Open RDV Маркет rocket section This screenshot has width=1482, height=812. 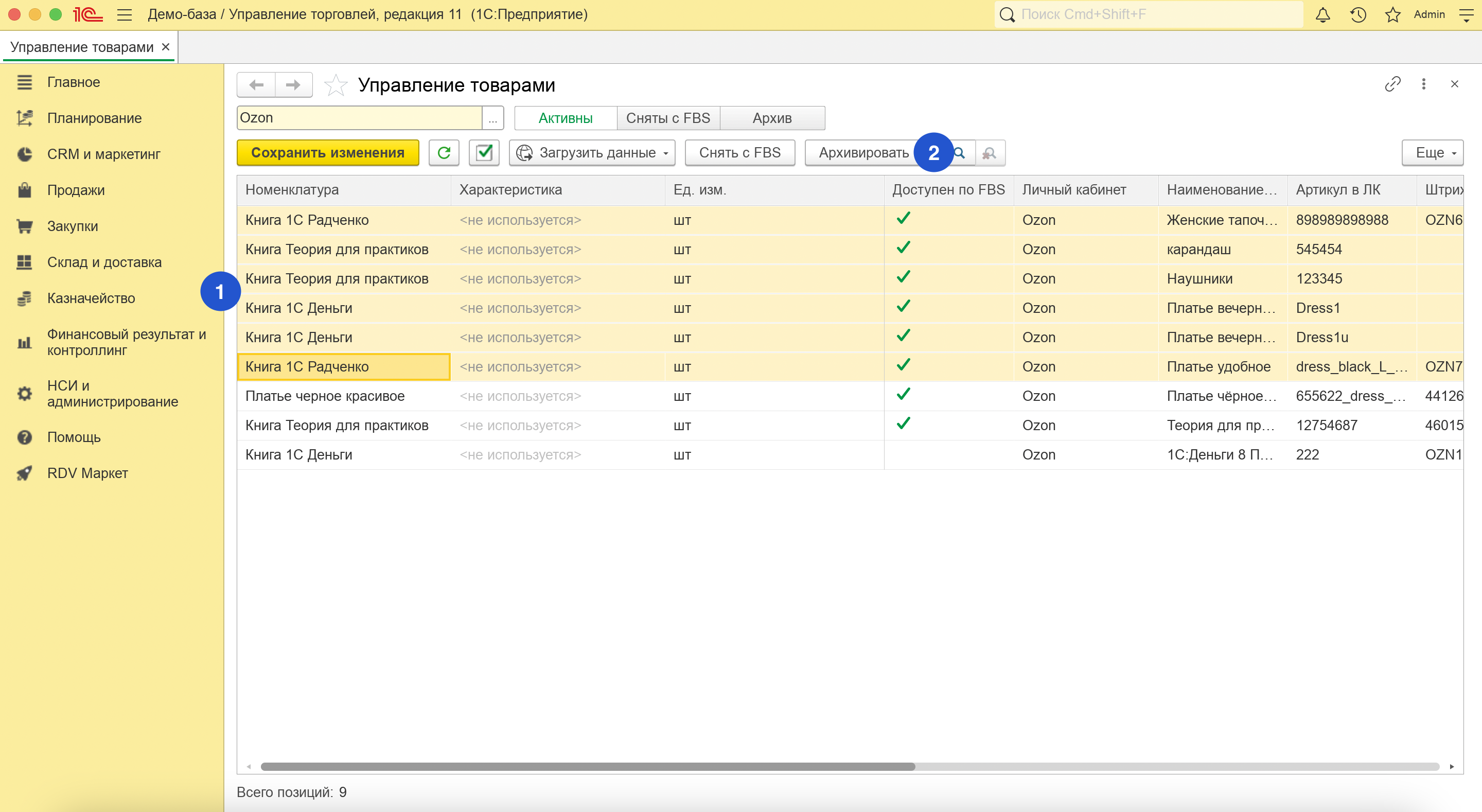87,473
